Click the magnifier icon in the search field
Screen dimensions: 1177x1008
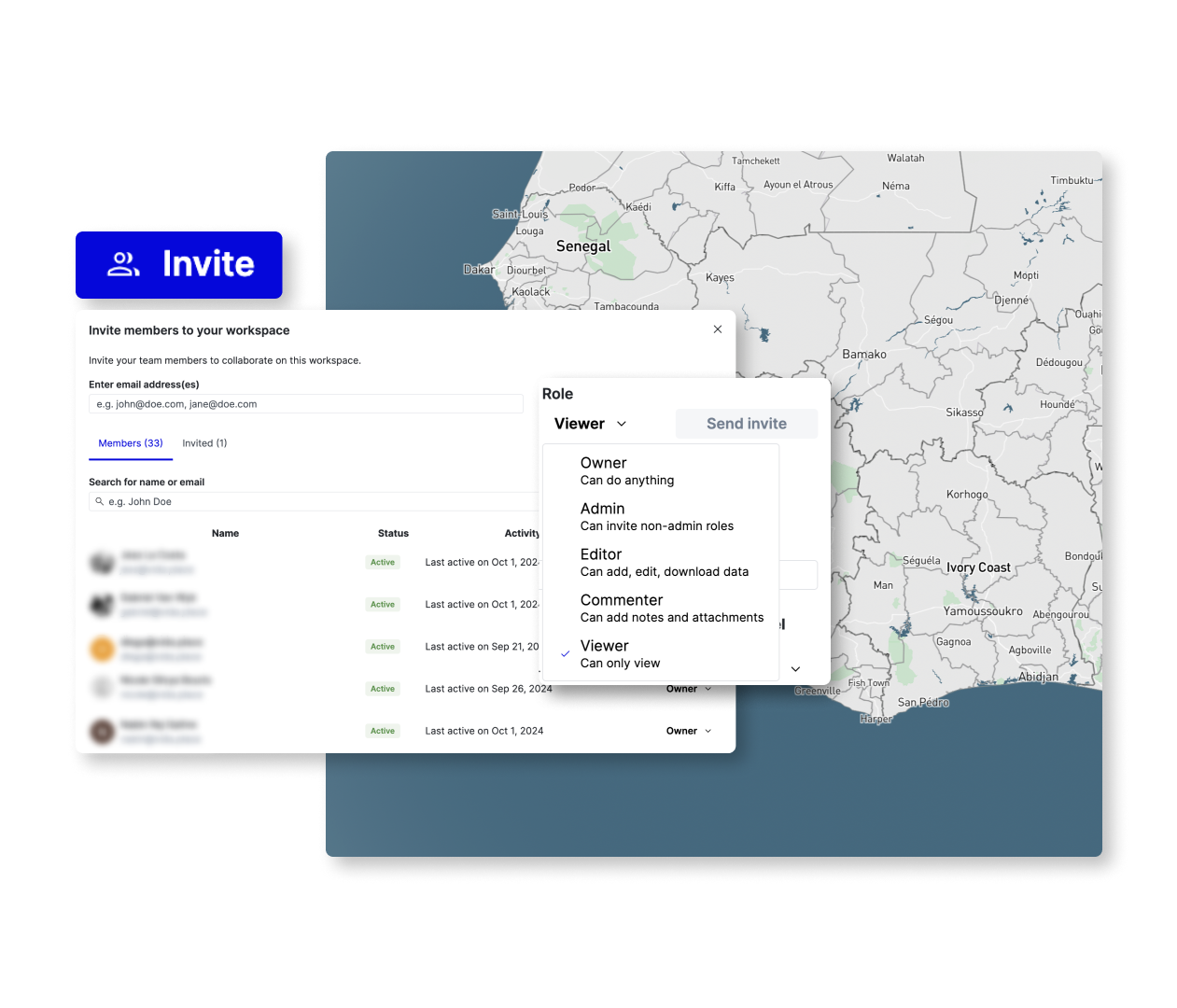[99, 502]
